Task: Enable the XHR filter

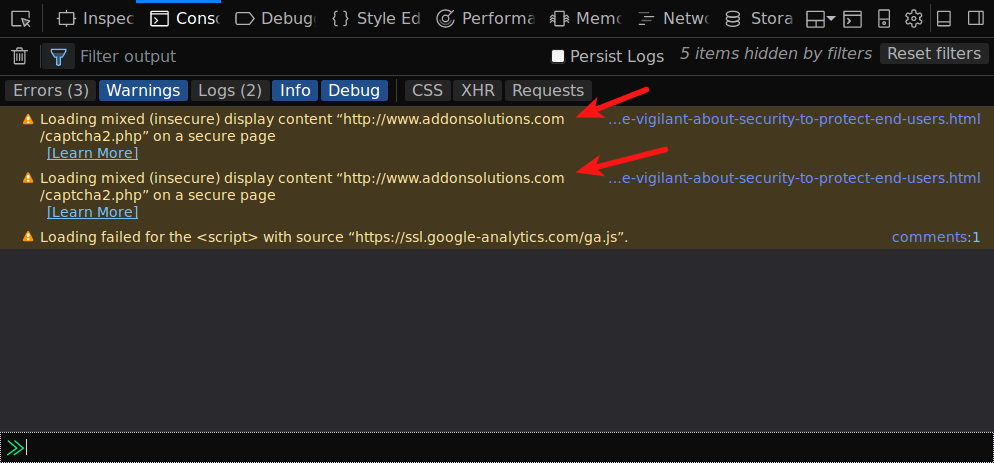Action: [478, 91]
